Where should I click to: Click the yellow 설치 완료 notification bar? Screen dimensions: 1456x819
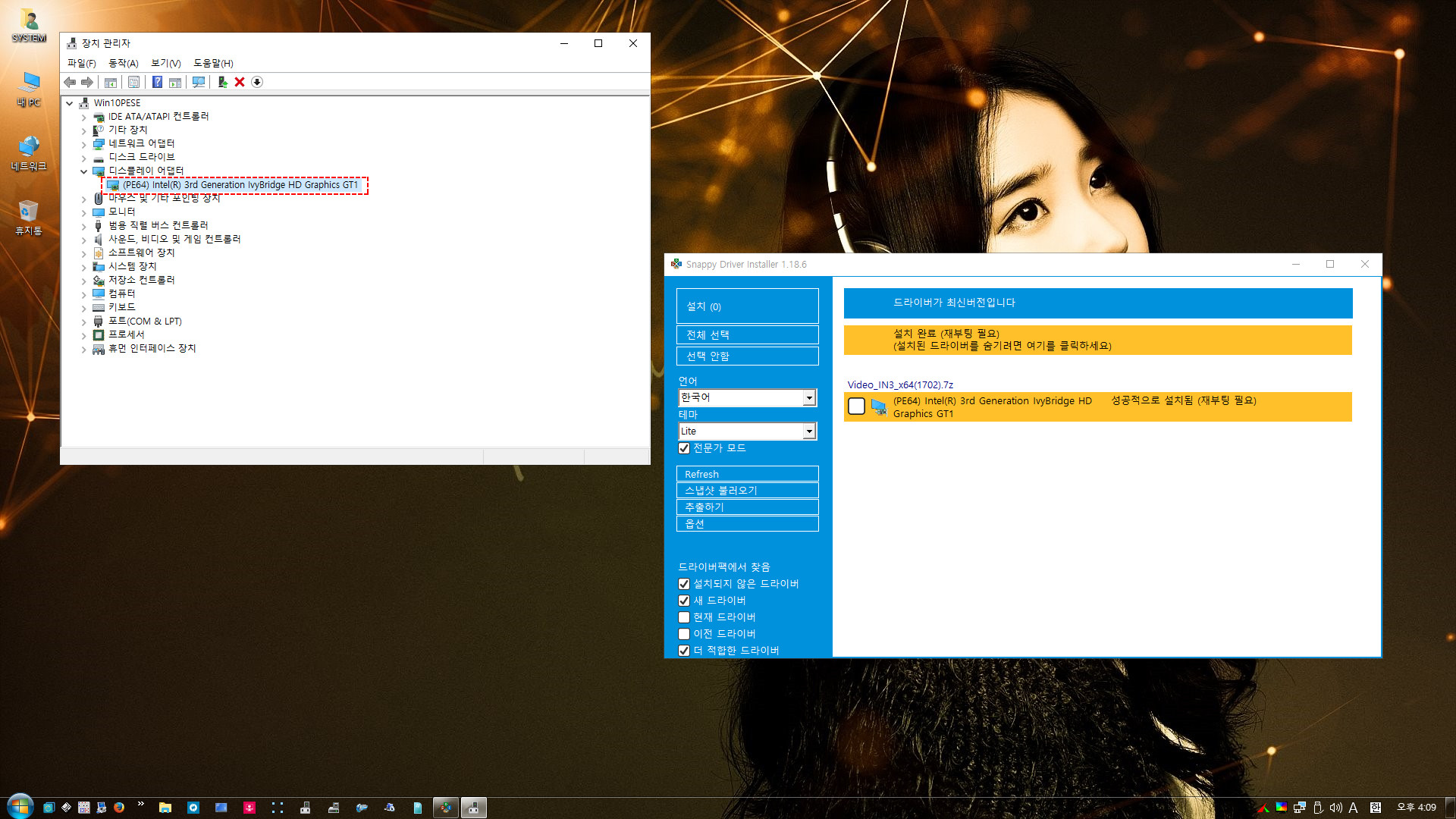[1097, 340]
